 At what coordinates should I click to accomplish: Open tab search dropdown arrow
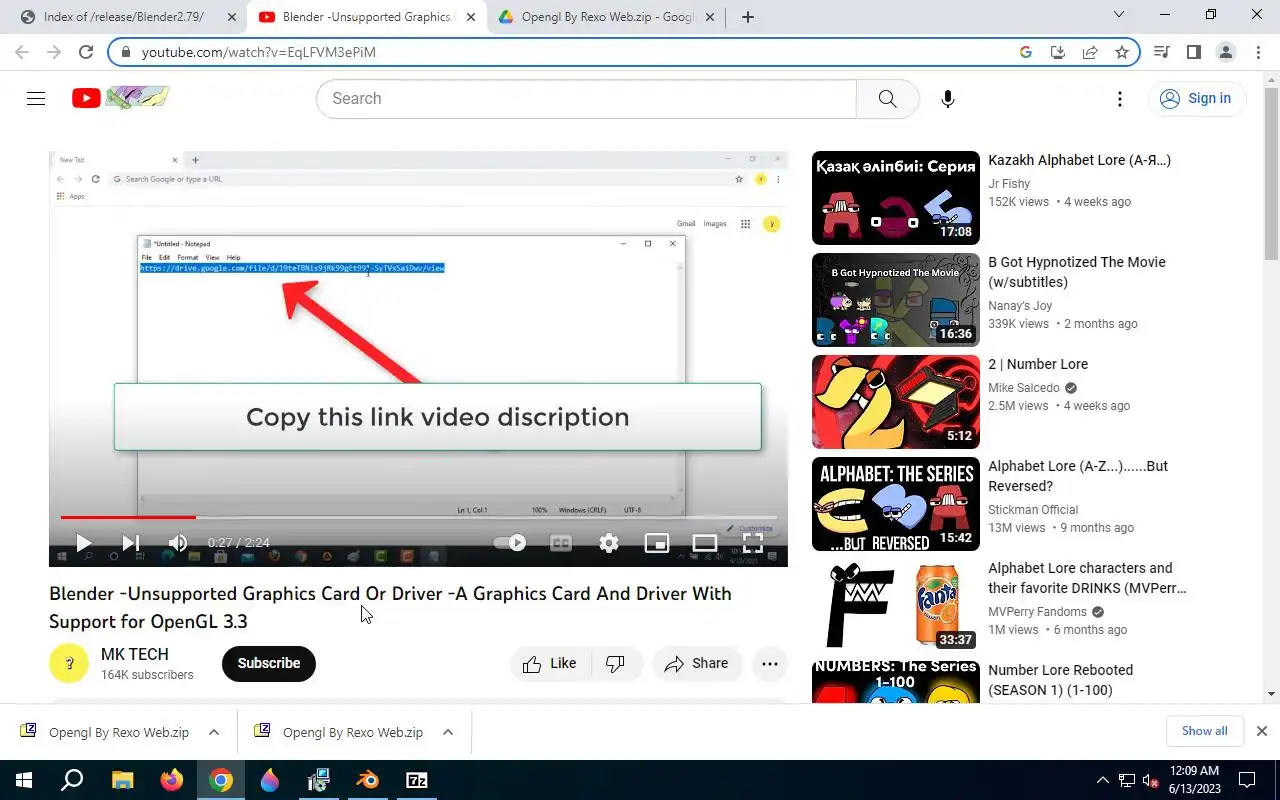click(x=1119, y=15)
